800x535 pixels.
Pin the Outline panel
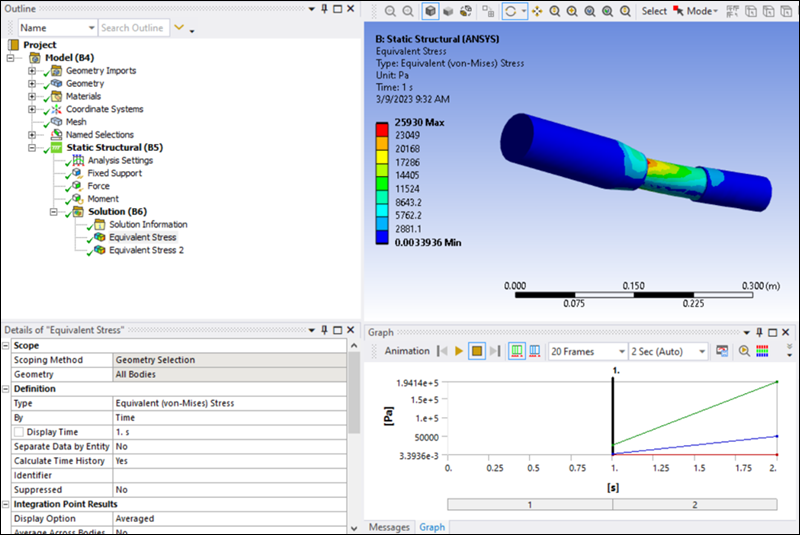pos(337,9)
